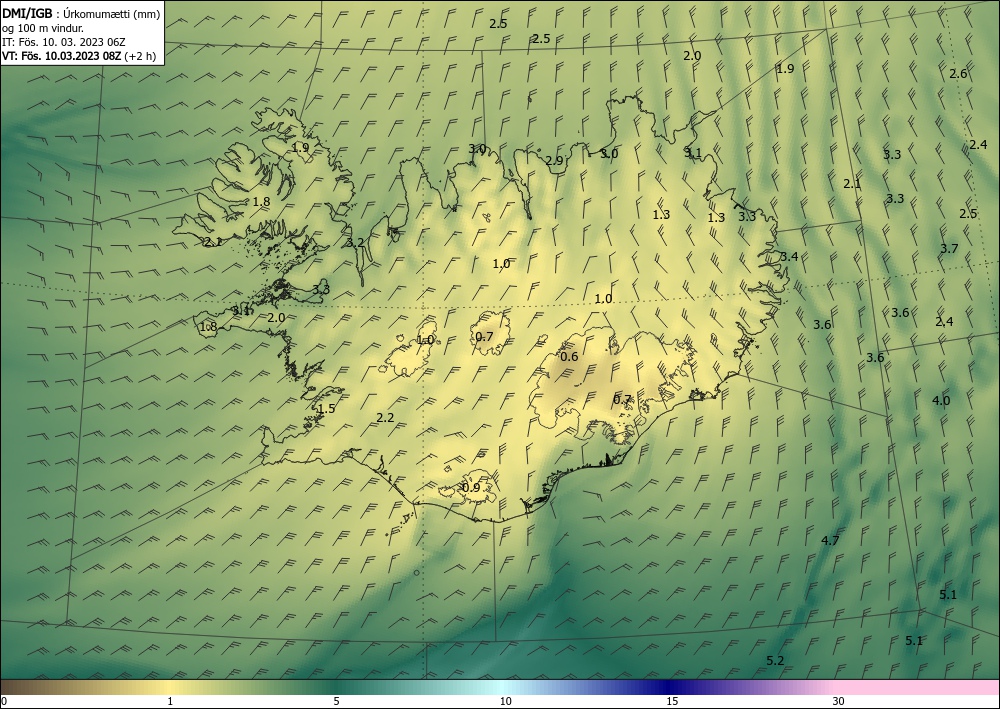Image resolution: width=1000 pixels, height=709 pixels.
Task: Select the 'VT: Fös. 10.03.2023 08Z (+2 h)' line
Action: pos(79,56)
